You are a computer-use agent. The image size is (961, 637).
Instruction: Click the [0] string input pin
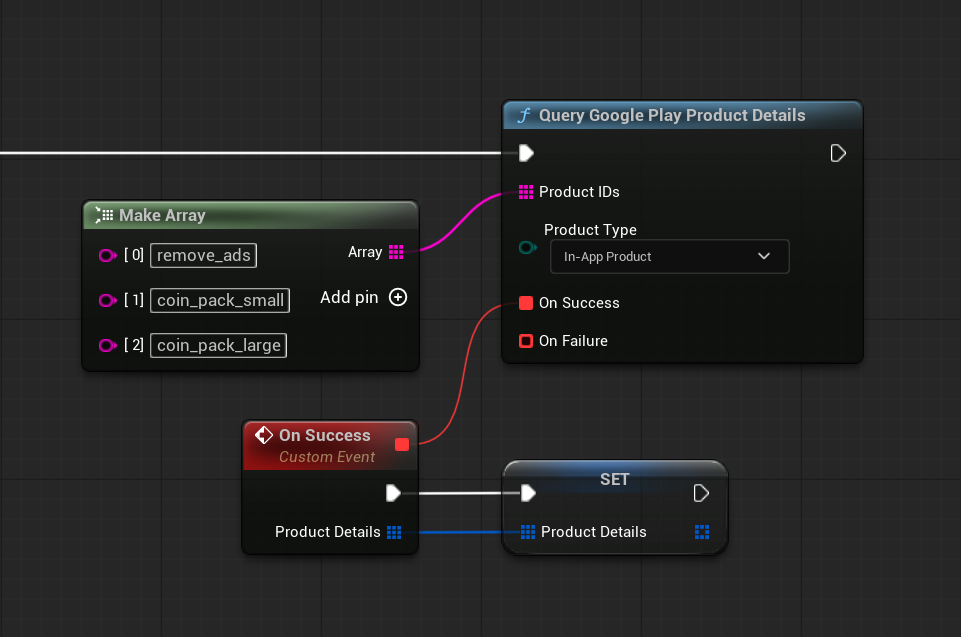(108, 255)
